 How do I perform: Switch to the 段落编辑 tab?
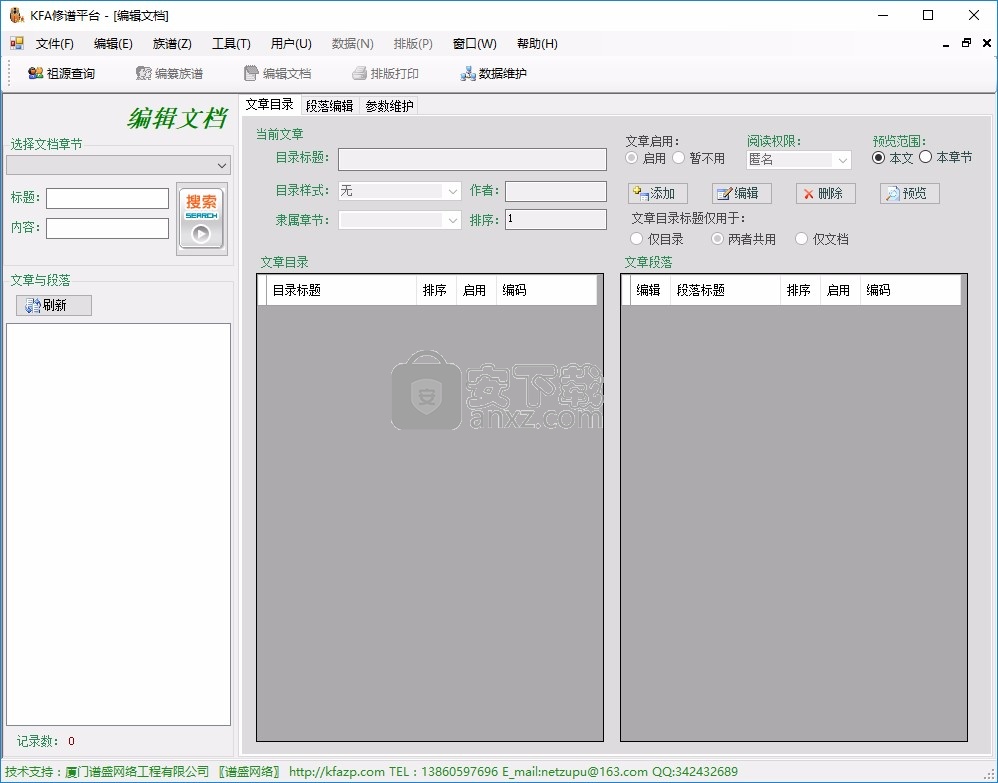click(329, 106)
